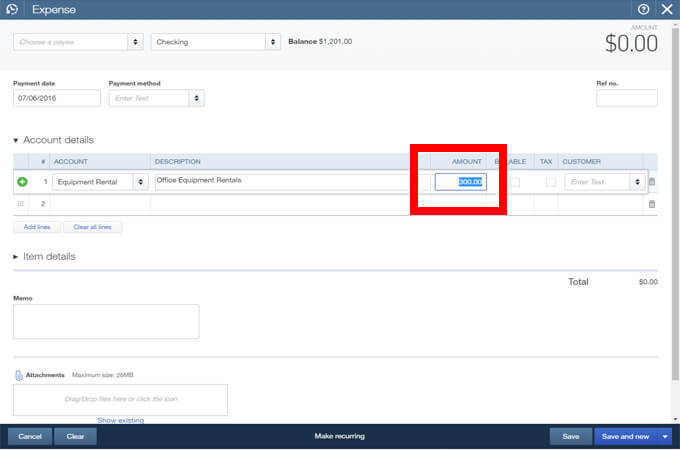Click the Balance $1,201.00 text
The image size is (680, 450).
[320, 42]
